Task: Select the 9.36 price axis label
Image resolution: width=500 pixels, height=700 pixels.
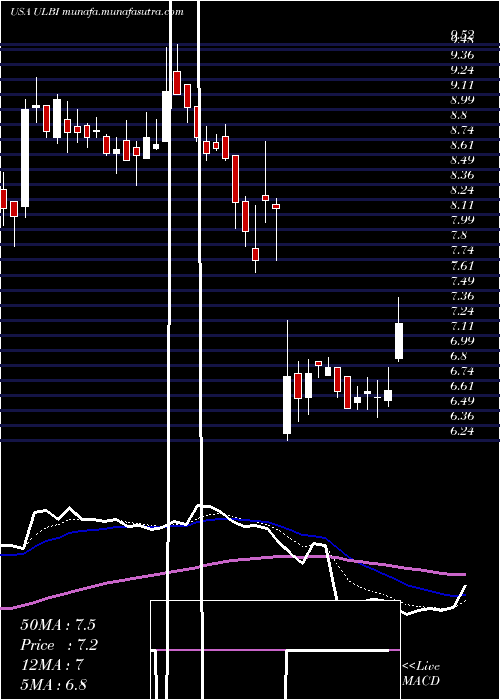Action: pos(462,55)
